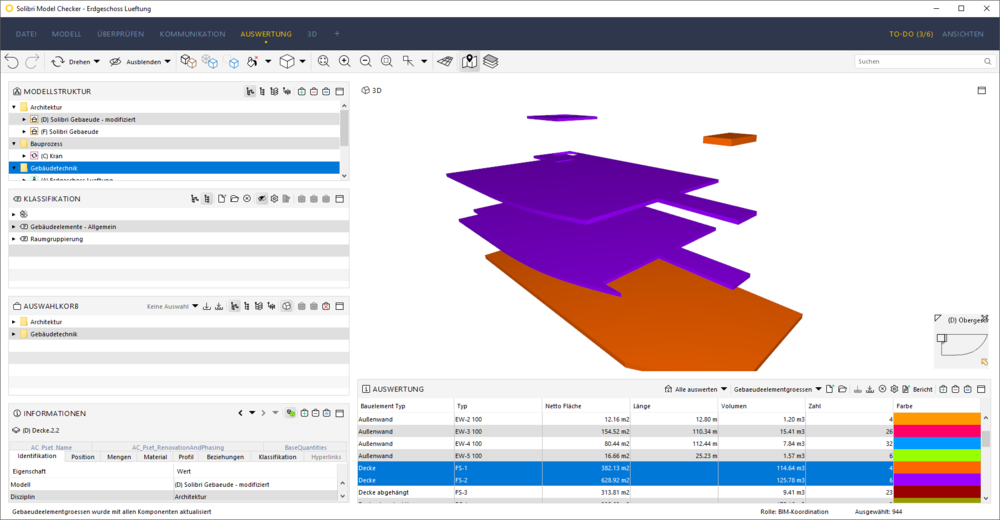The height and width of the screenshot is (520, 1000).
Task: Click the floor plan map icon
Action: pyautogui.click(x=469, y=61)
